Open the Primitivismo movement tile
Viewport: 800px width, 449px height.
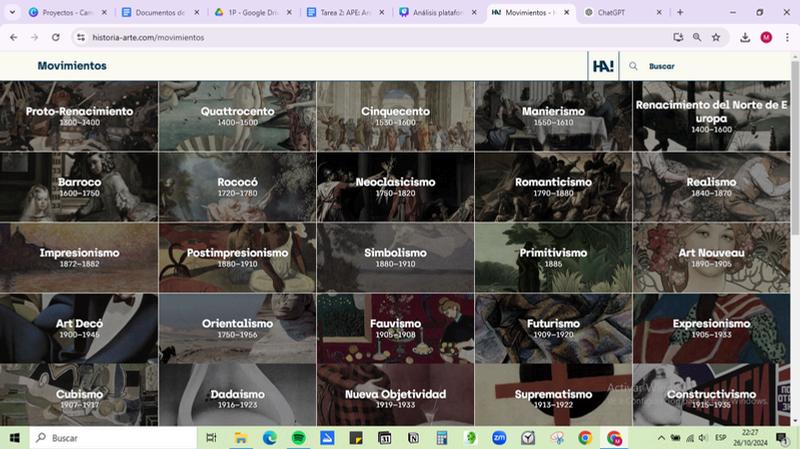(x=554, y=257)
